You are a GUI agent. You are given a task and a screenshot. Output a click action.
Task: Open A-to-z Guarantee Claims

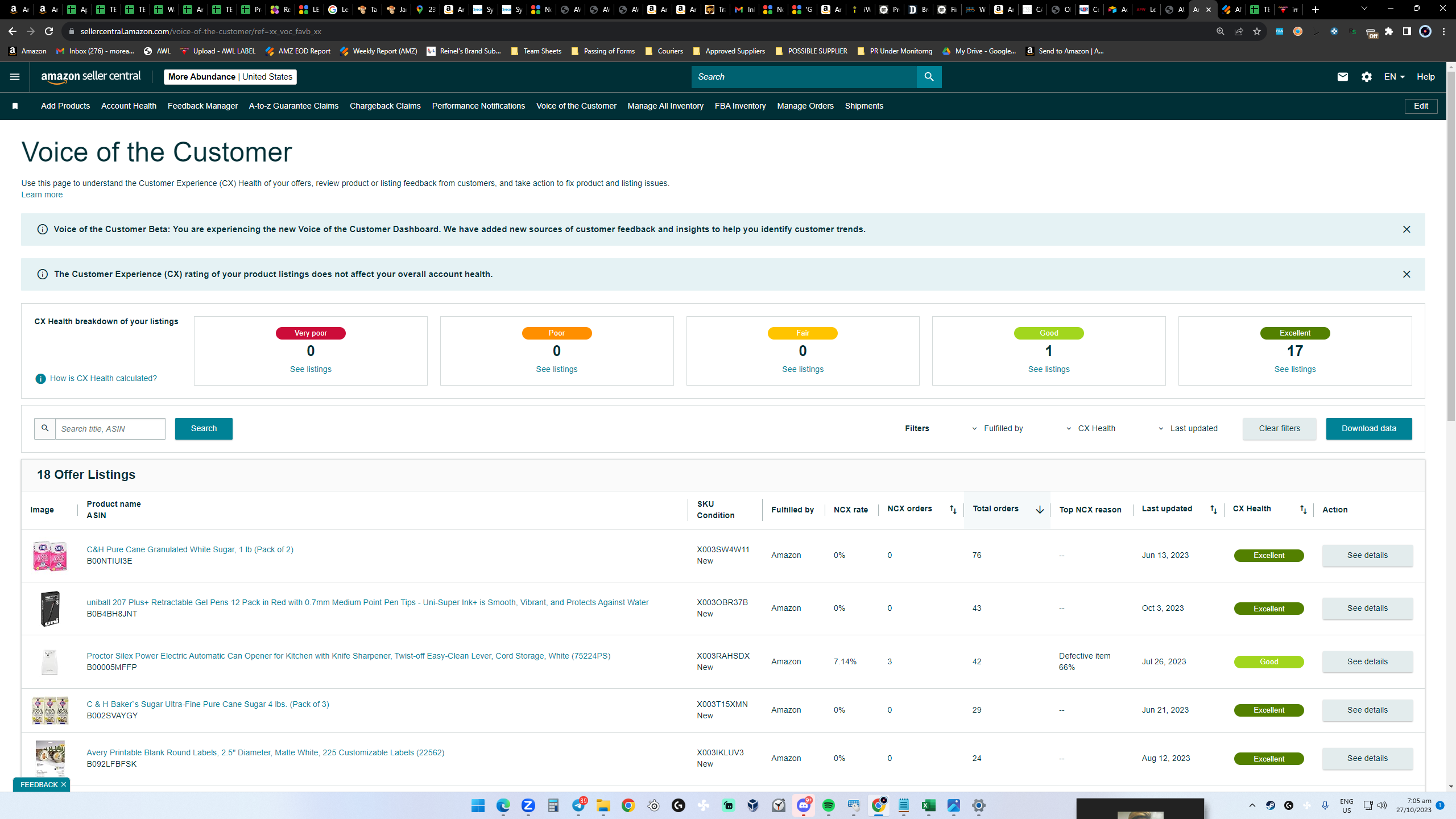[293, 106]
